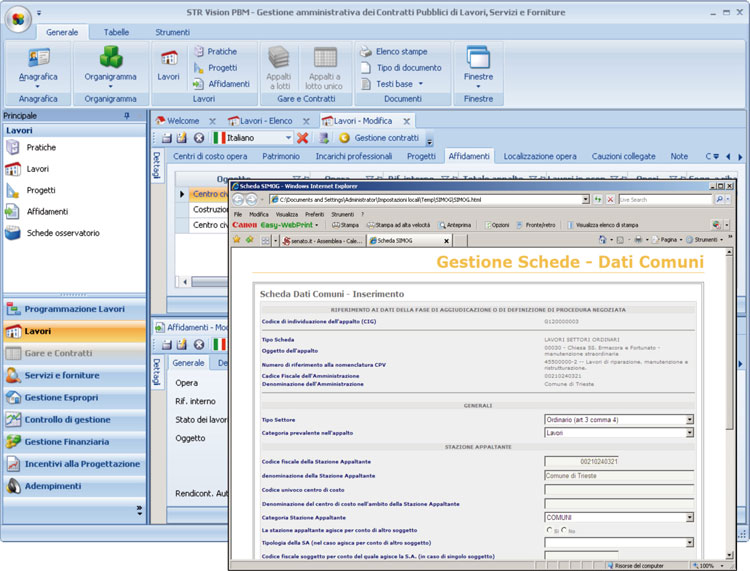Open the Categoria Stazione Appaltante dropdown
The image size is (750, 571).
coord(688,517)
